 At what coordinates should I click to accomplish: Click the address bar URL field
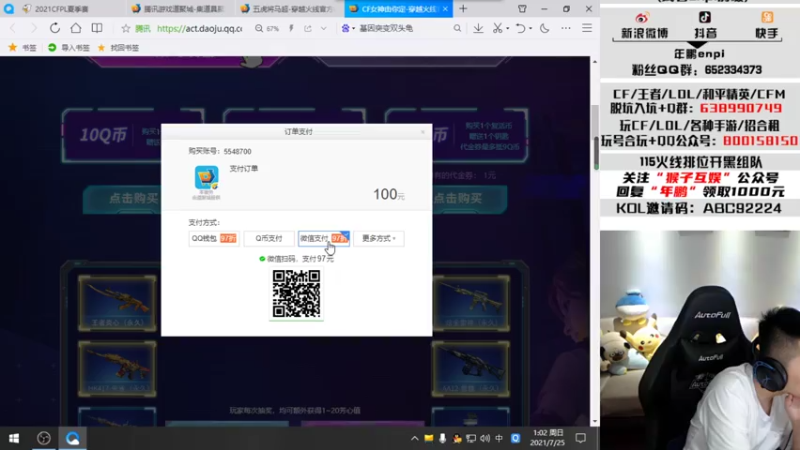[199, 29]
